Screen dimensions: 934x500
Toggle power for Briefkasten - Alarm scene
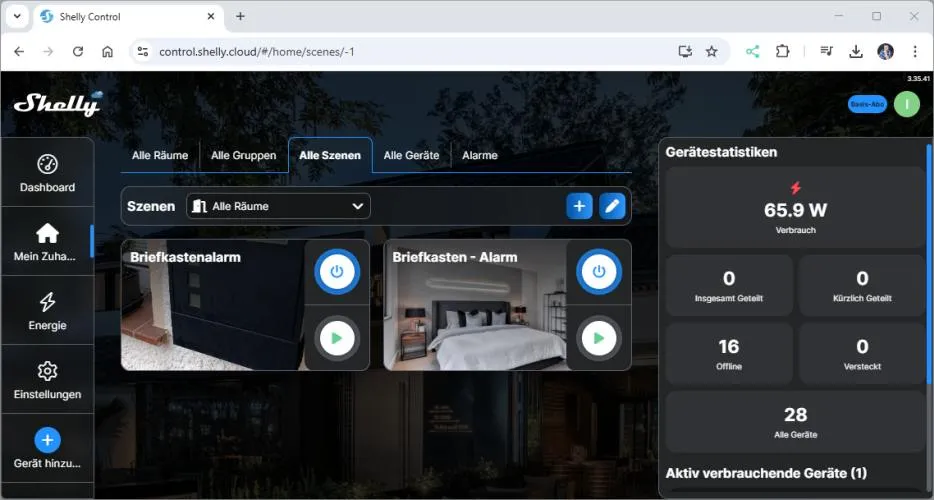point(598,272)
